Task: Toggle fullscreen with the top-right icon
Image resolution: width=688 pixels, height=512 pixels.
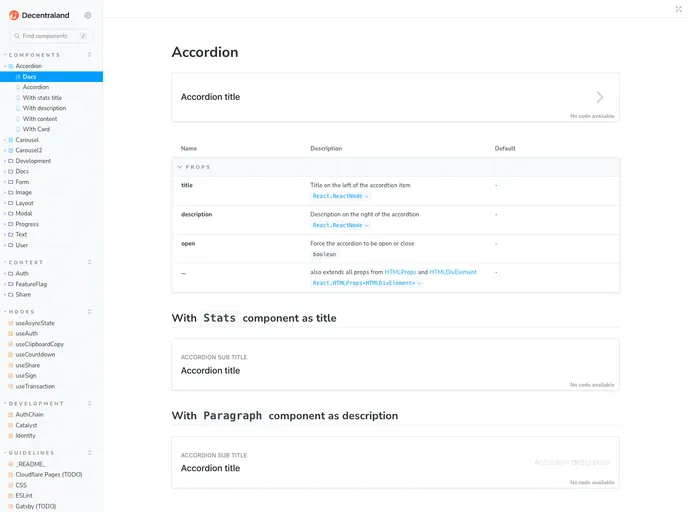Action: 678,9
